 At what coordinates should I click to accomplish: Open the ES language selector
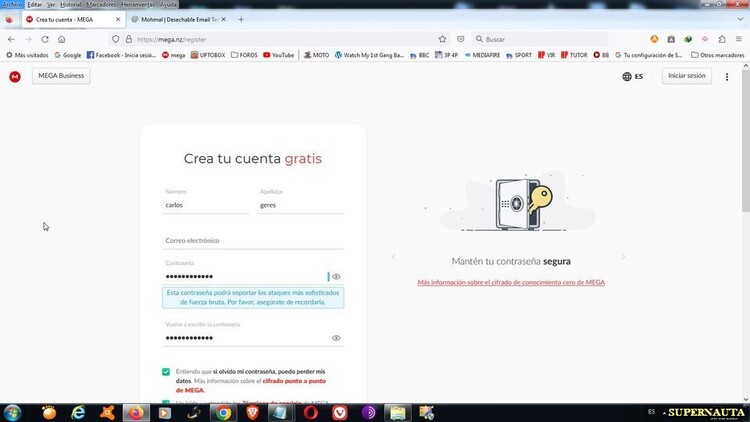point(632,77)
